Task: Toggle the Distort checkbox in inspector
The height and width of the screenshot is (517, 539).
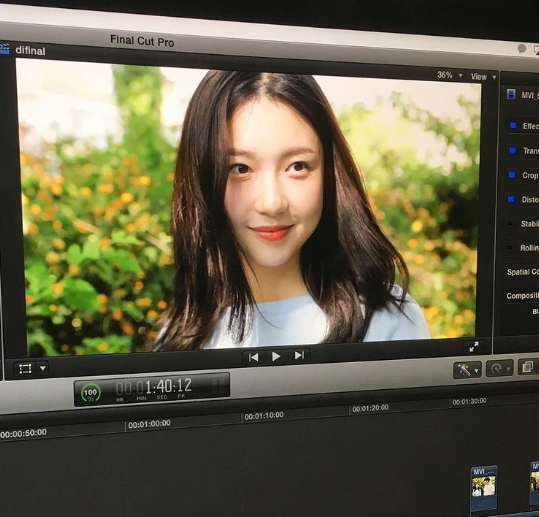Action: 511,199
